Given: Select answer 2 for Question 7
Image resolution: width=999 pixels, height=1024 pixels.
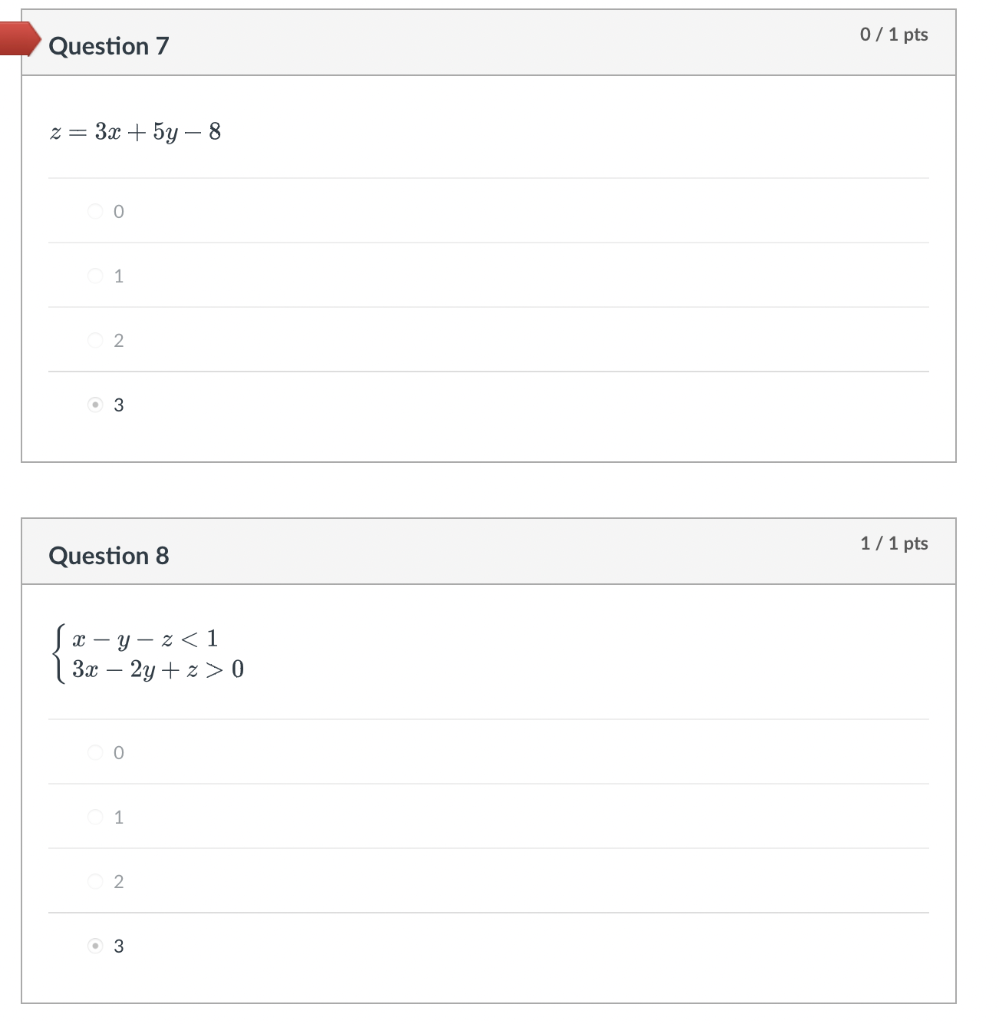Looking at the screenshot, I should point(95,340).
